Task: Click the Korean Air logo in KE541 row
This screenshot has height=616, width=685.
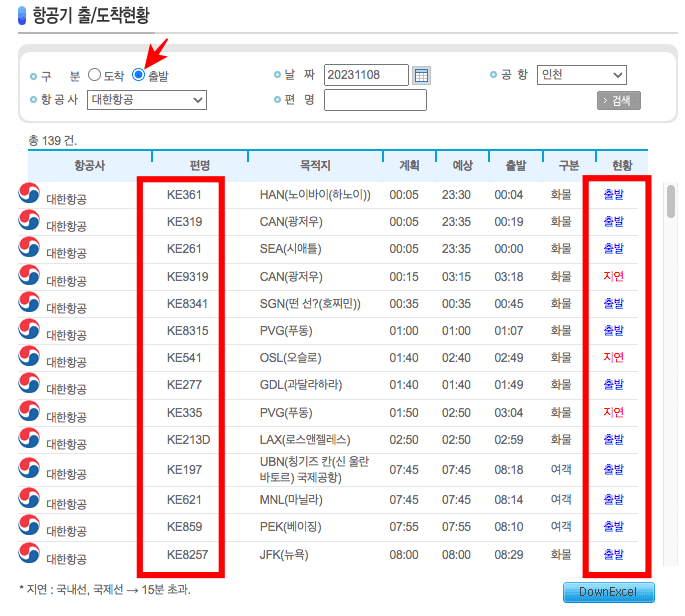Action: (x=29, y=356)
